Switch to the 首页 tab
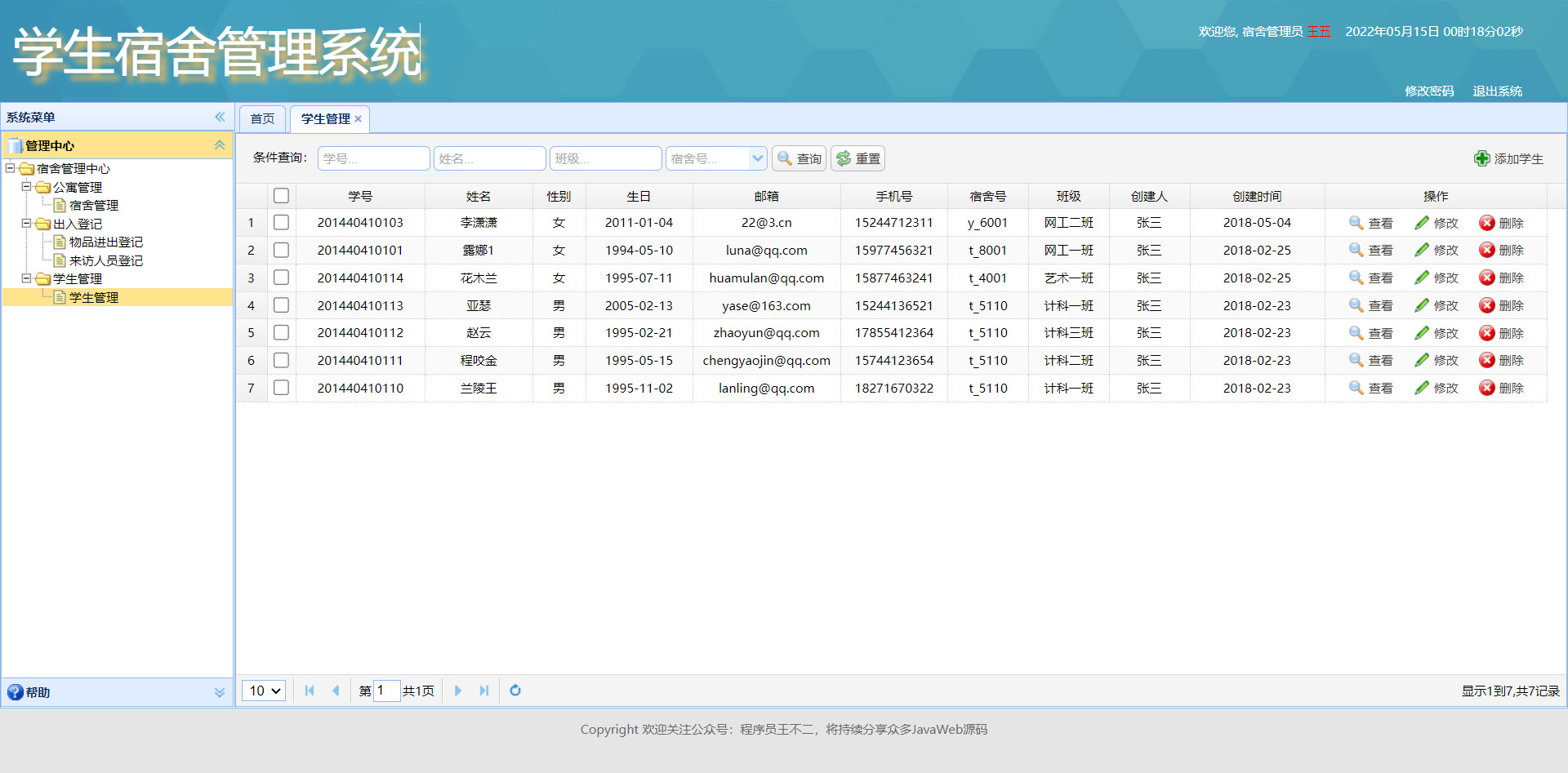1568x773 pixels. tap(261, 118)
